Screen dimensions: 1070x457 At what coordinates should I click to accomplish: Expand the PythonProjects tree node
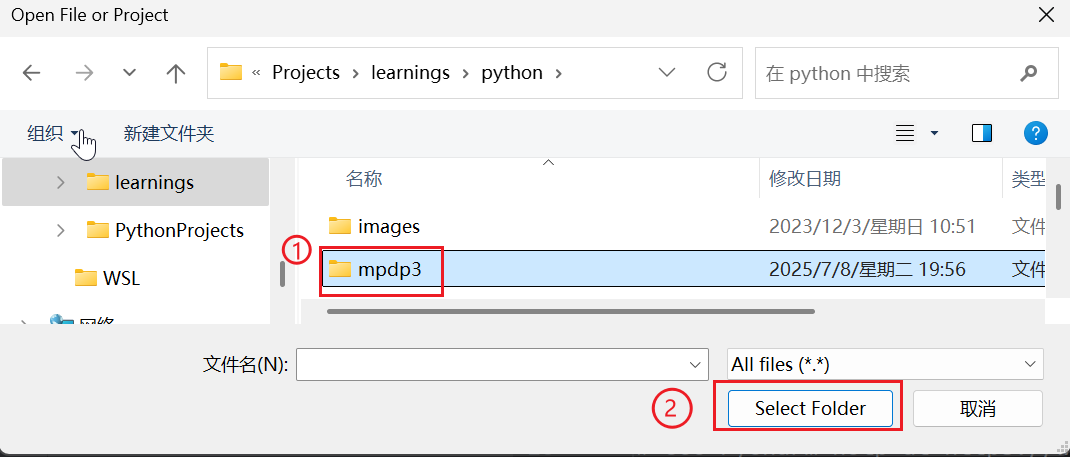click(x=61, y=230)
